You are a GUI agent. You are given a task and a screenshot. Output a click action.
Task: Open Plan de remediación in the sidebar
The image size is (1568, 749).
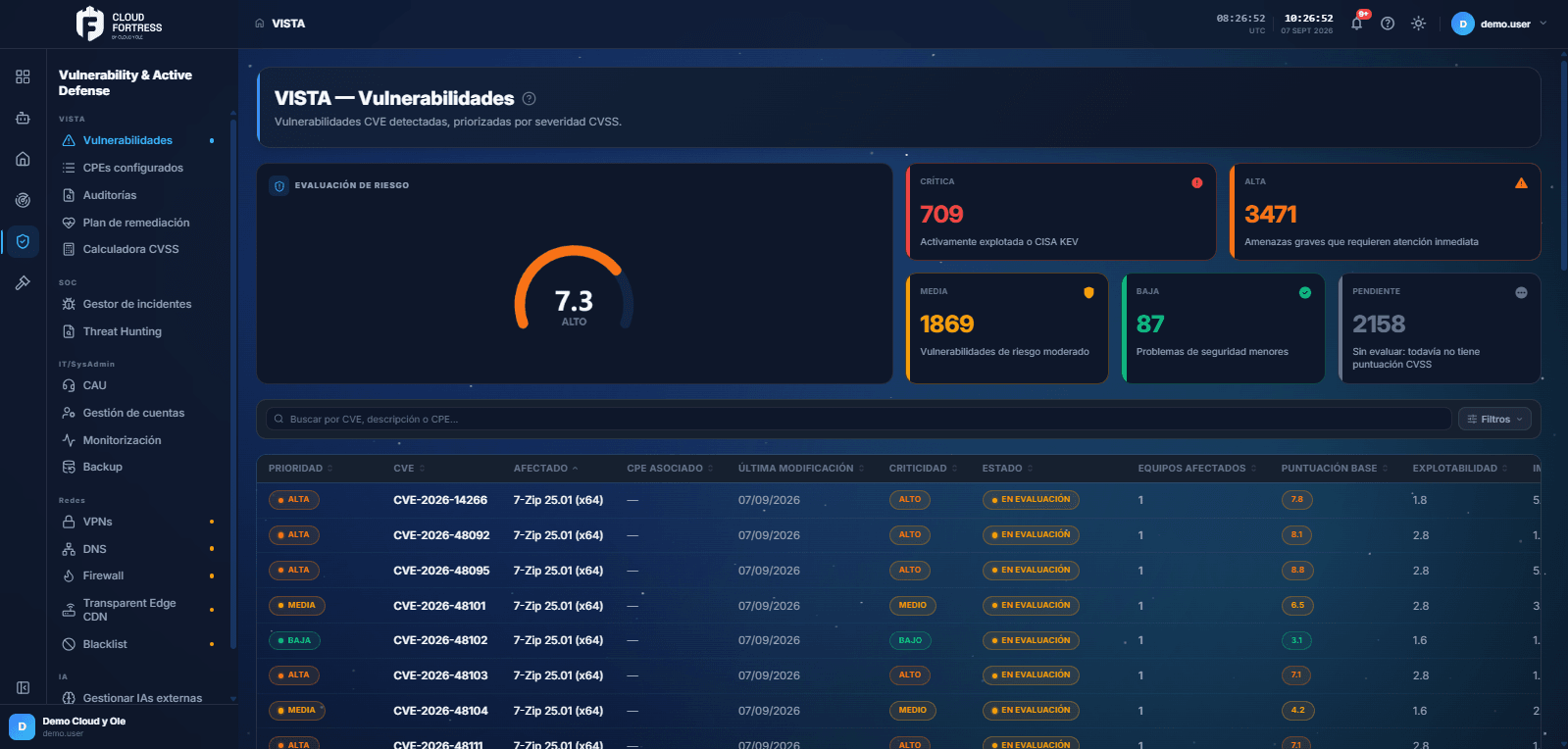tap(135, 223)
